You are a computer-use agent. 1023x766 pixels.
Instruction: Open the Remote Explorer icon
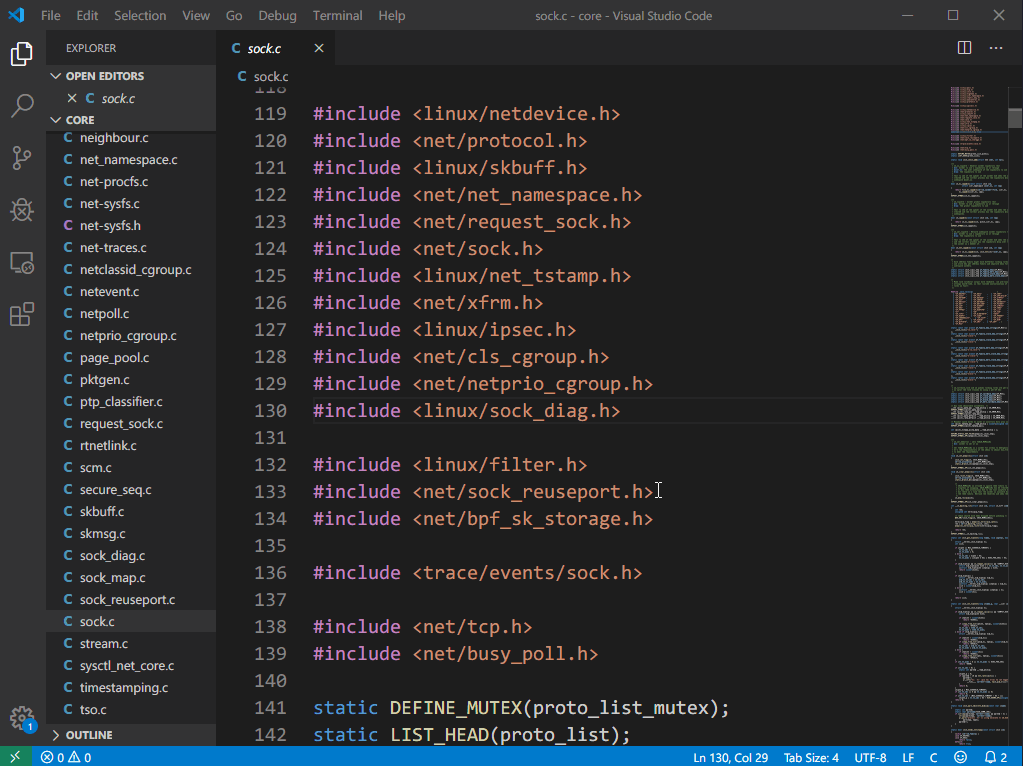click(22, 262)
